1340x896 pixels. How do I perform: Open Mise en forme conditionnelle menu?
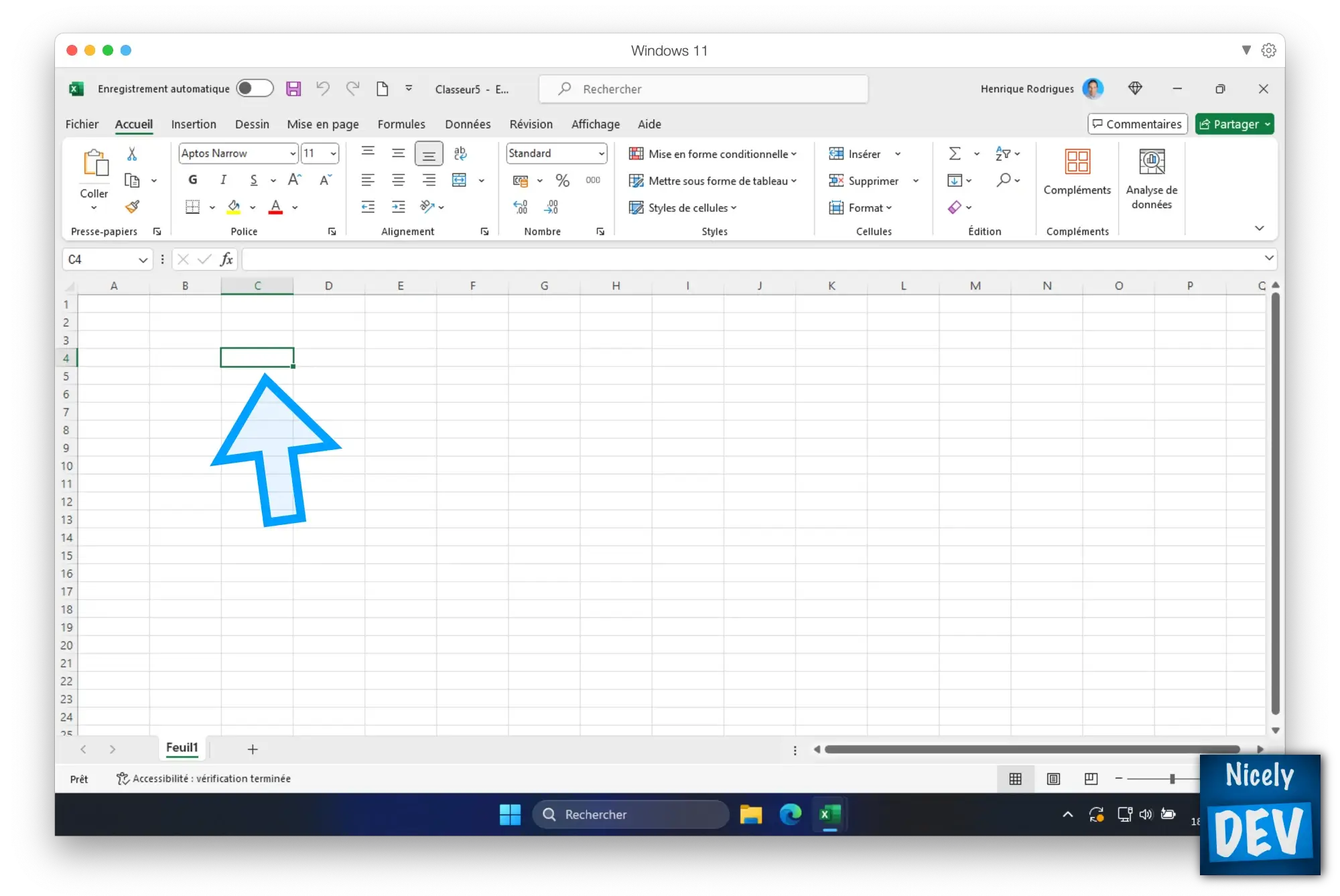click(x=713, y=154)
